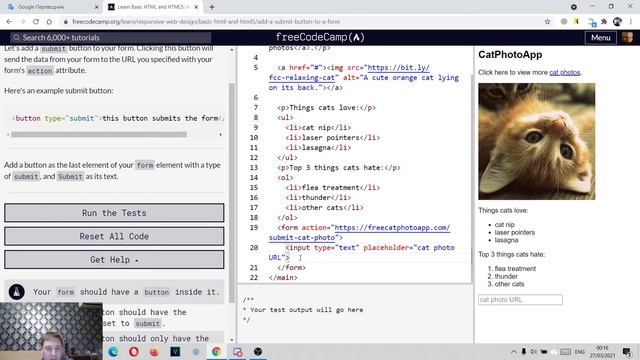
Task: Click Reset All Code button
Action: pos(114,236)
